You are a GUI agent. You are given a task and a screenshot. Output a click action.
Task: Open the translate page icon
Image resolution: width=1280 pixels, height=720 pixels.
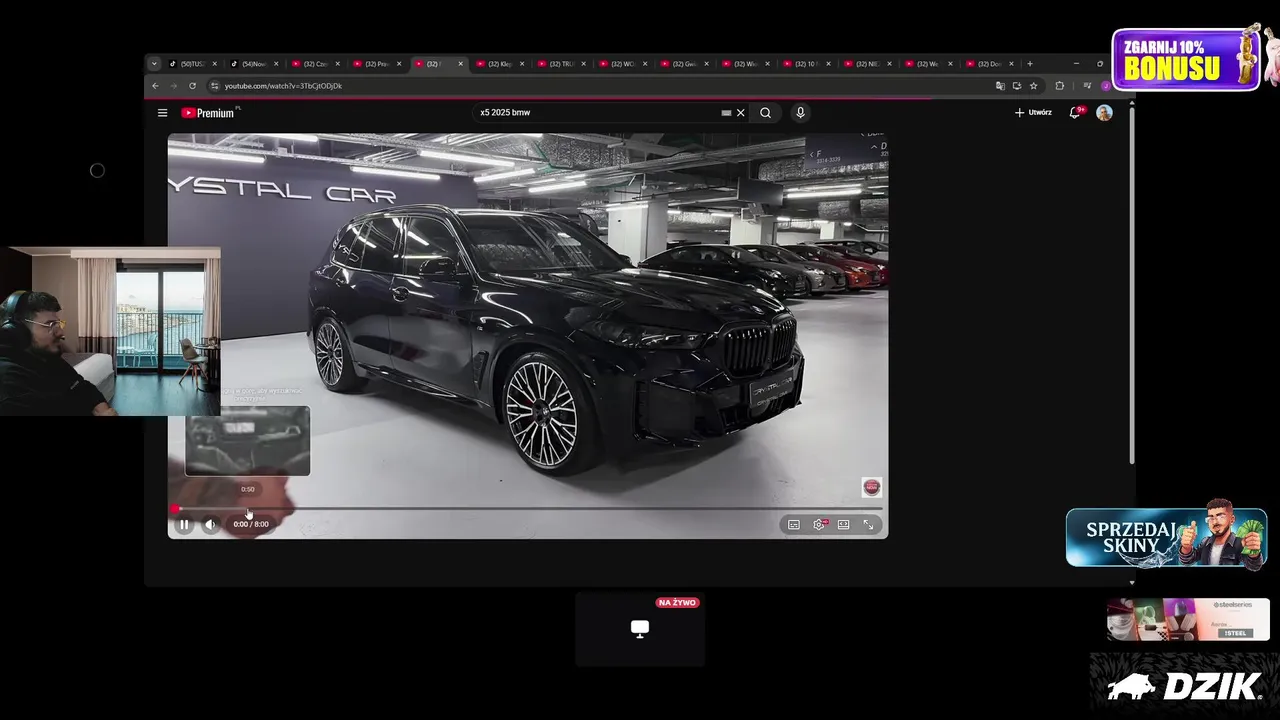[1000, 86]
